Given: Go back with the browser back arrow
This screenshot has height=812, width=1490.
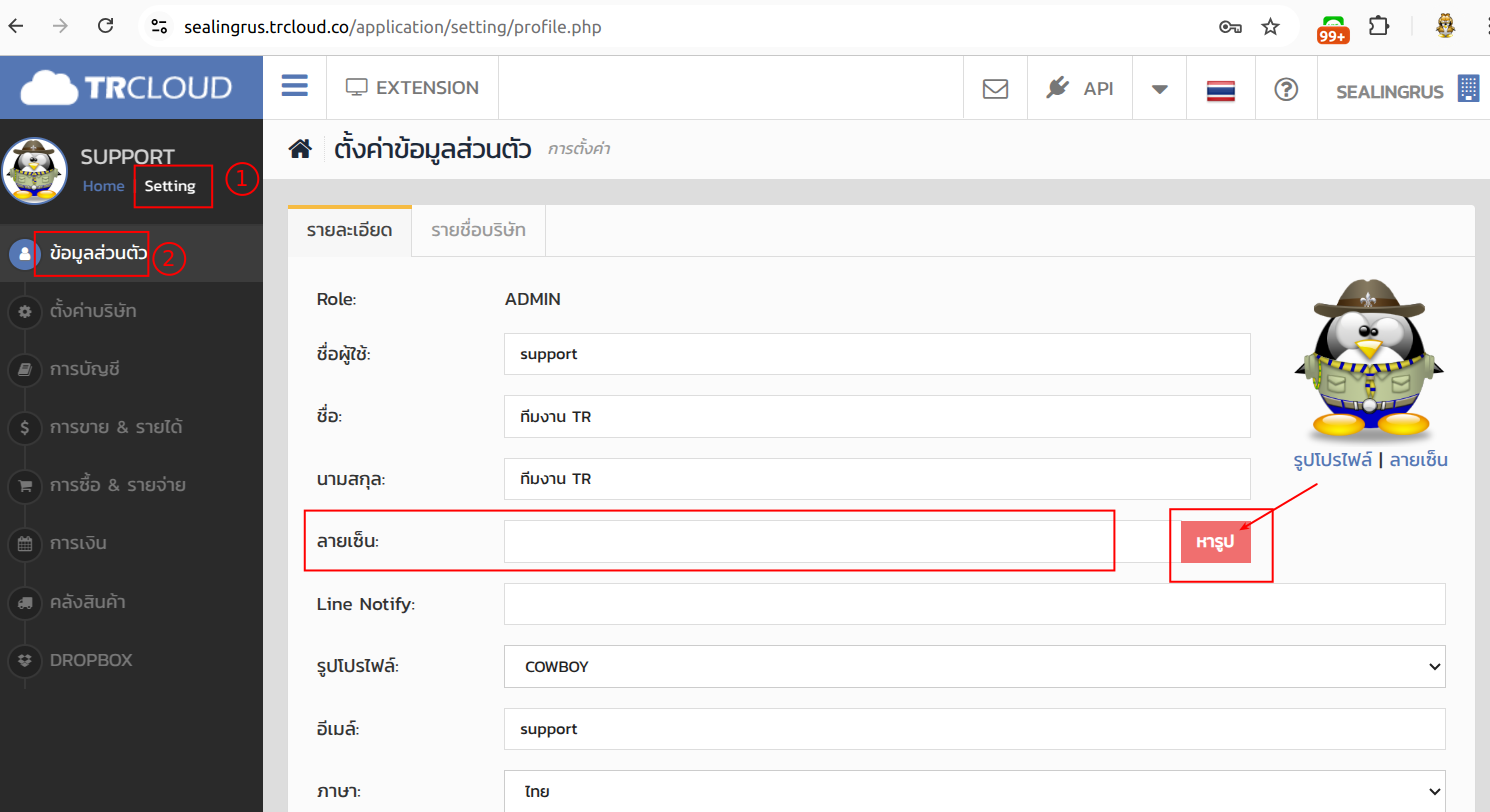Looking at the screenshot, I should (15, 27).
